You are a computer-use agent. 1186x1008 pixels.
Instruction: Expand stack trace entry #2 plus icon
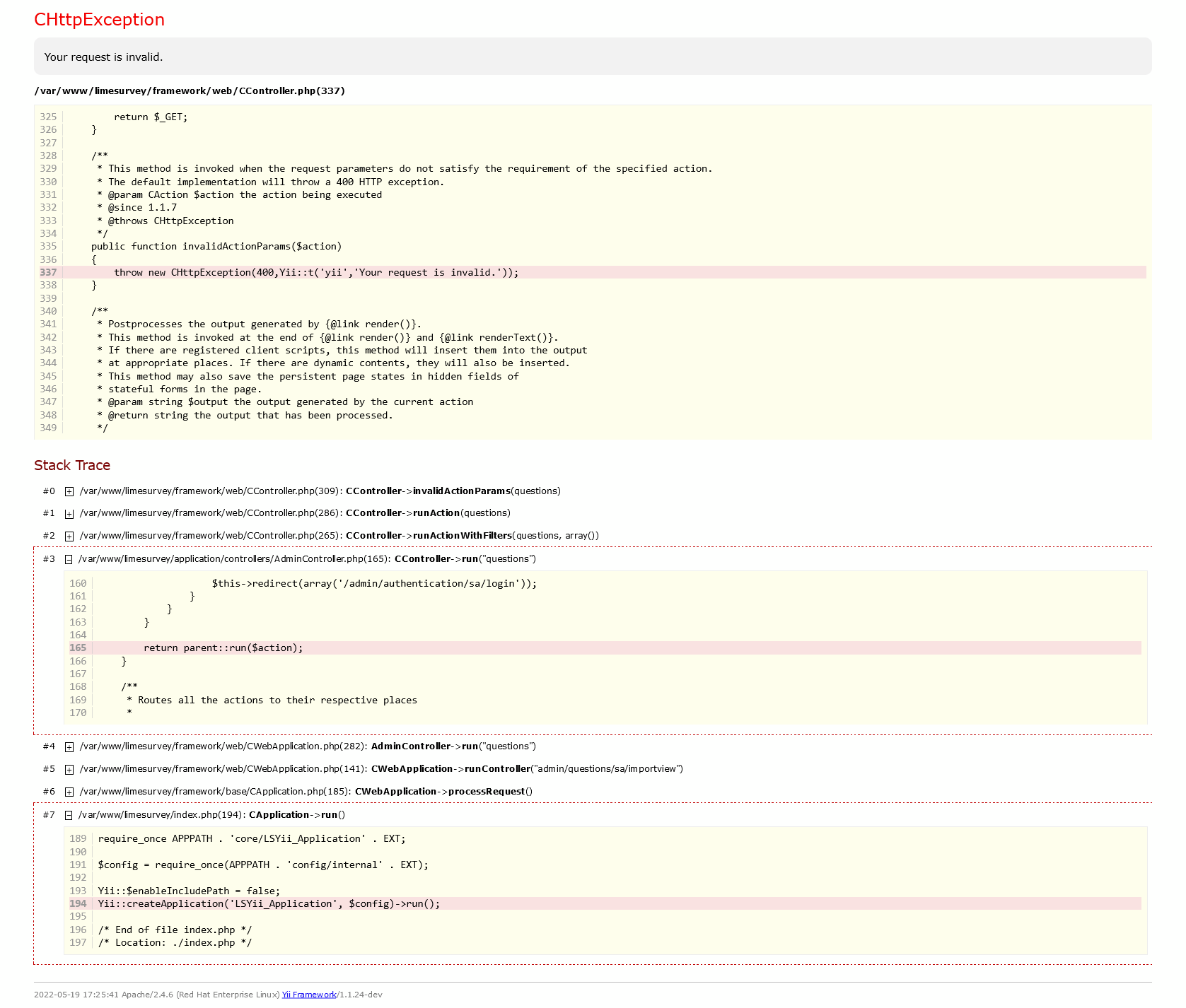point(69,537)
